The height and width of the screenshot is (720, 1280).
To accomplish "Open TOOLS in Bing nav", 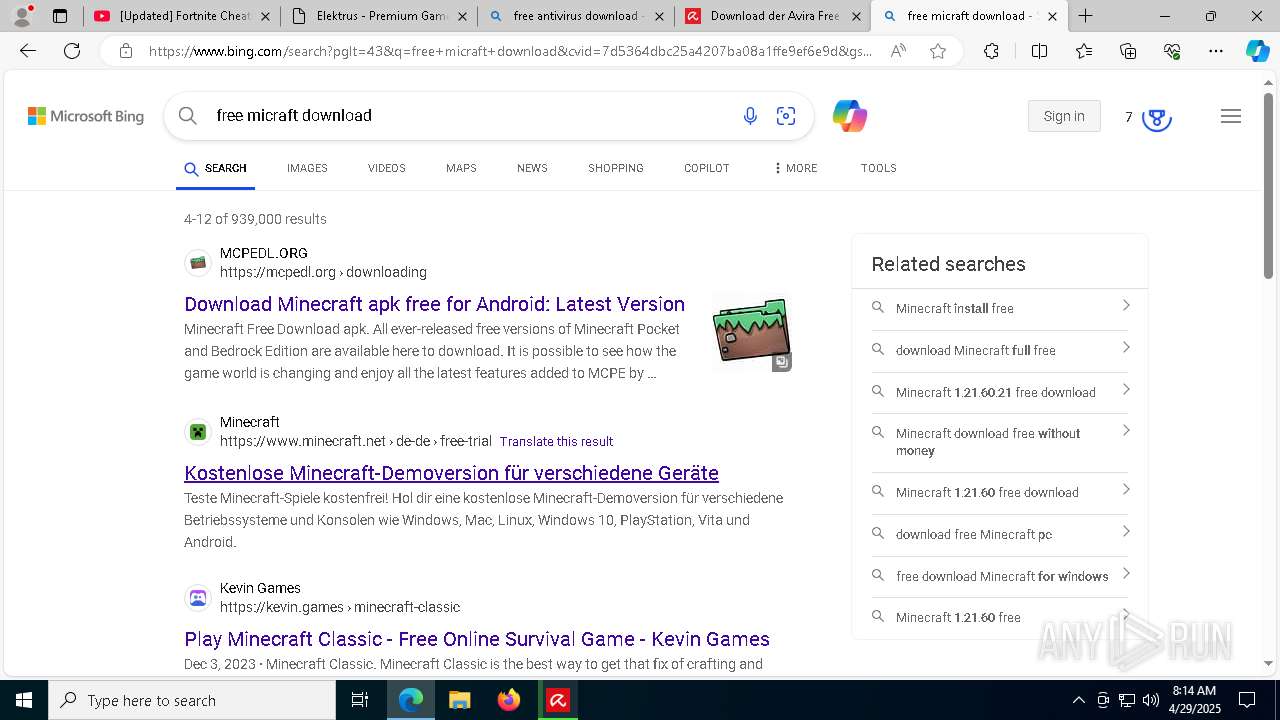I will 879,168.
